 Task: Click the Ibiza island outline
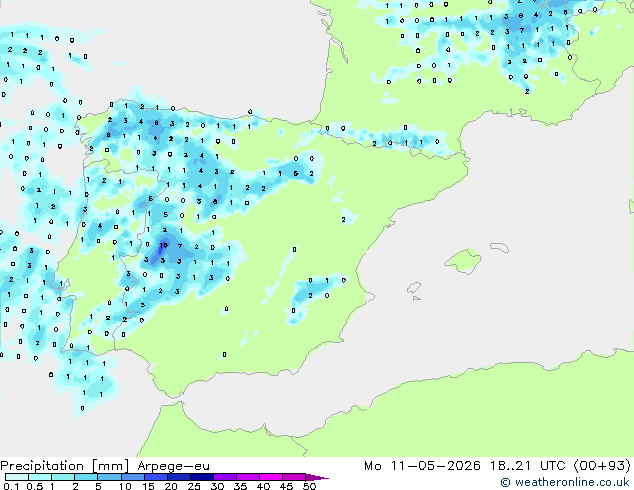414,288
